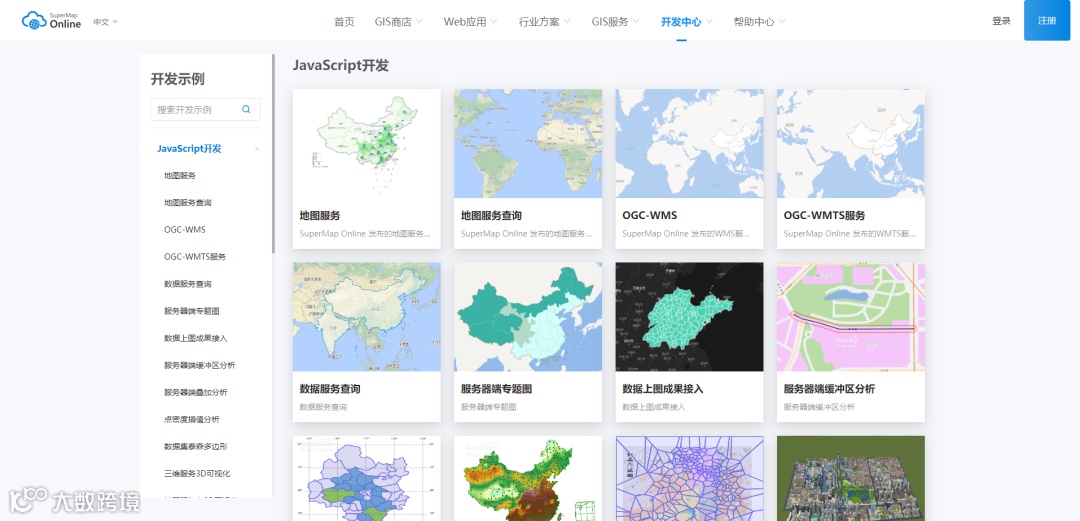Click the search magnifier icon in sidebar
Viewport: 1080px width, 521px height.
[x=246, y=109]
